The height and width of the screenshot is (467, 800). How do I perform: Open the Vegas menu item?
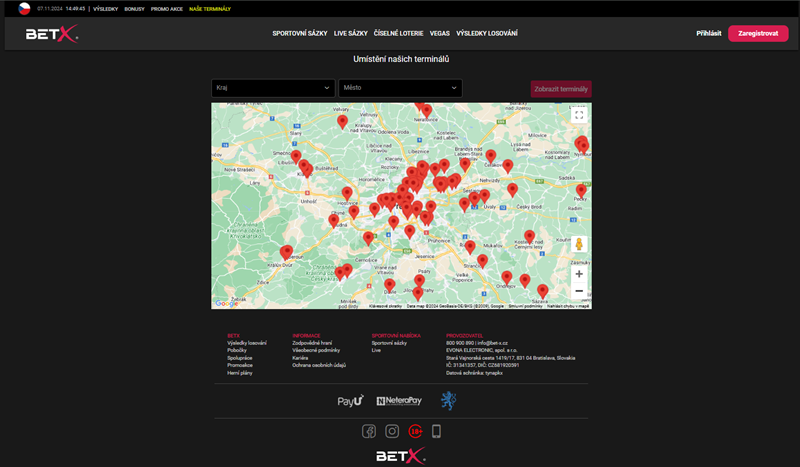click(440, 34)
